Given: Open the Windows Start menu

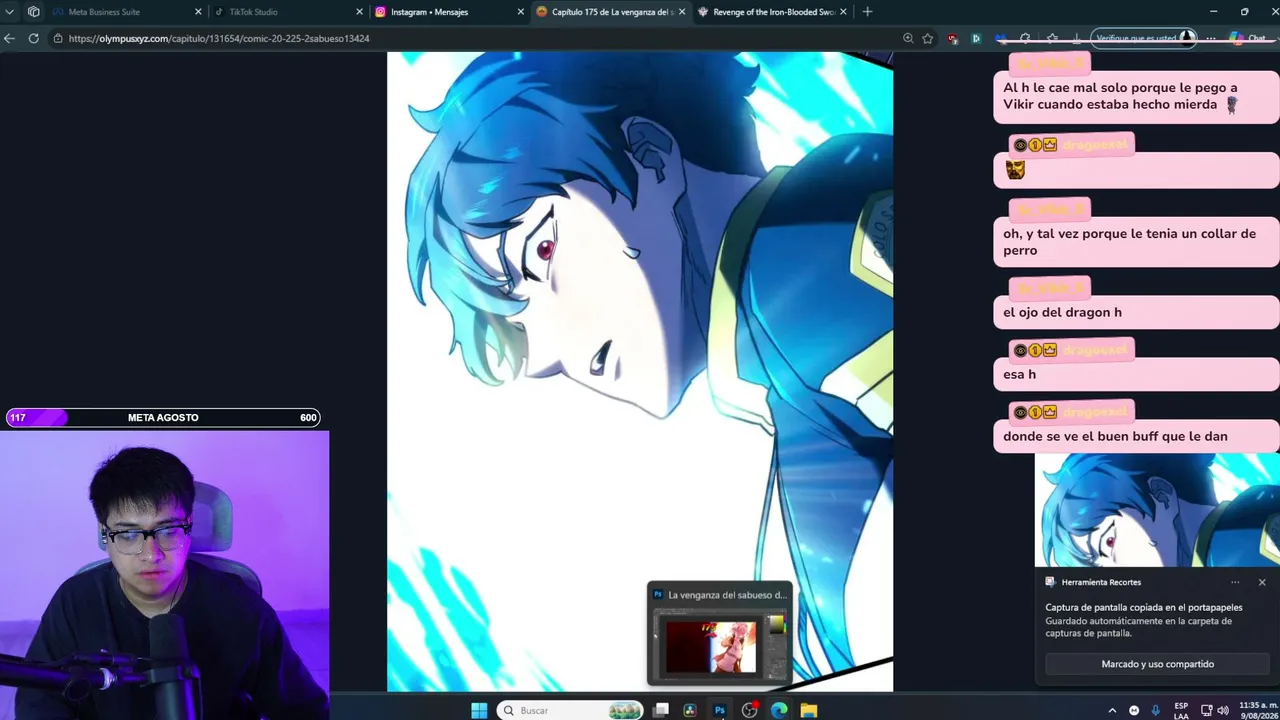Looking at the screenshot, I should pos(479,710).
